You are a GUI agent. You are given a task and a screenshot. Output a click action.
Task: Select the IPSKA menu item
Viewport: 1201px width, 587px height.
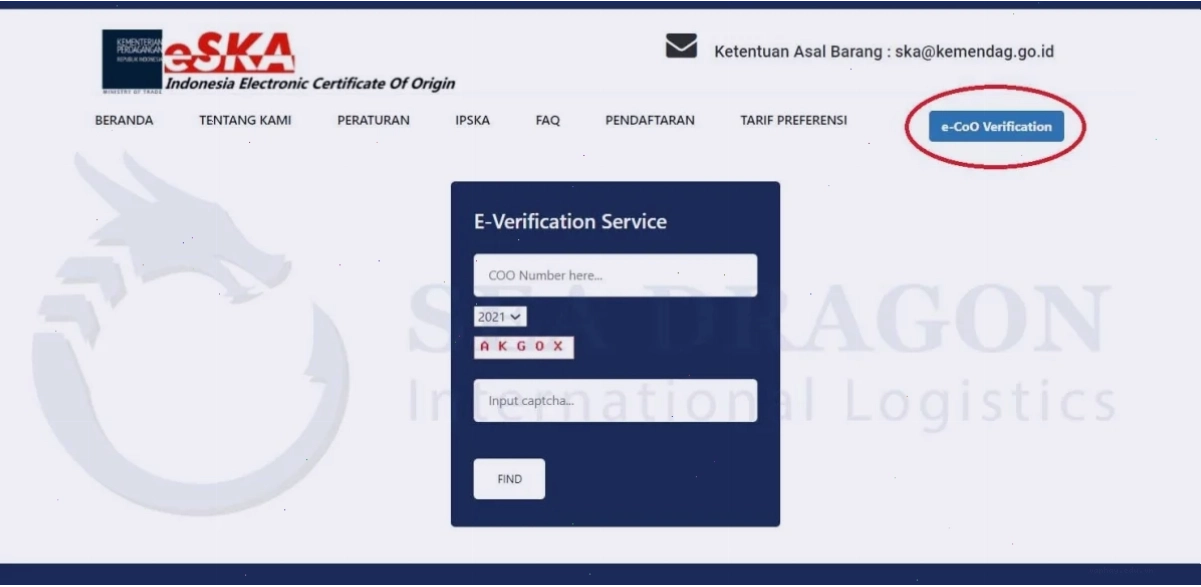pyautogui.click(x=472, y=121)
